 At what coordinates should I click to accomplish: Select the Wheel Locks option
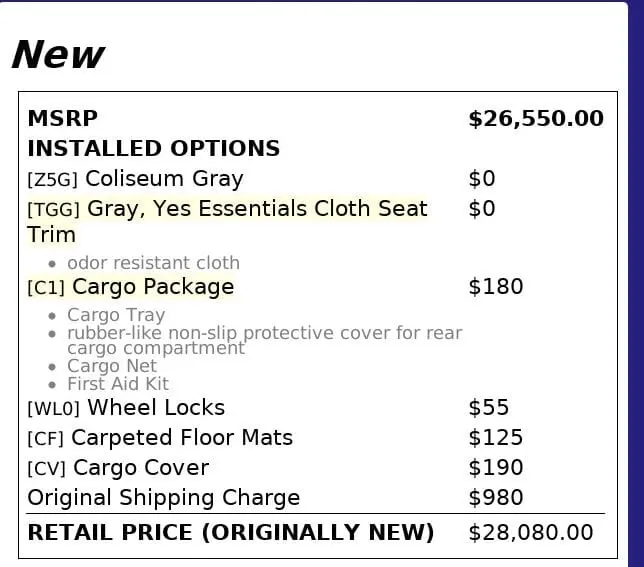pos(155,408)
